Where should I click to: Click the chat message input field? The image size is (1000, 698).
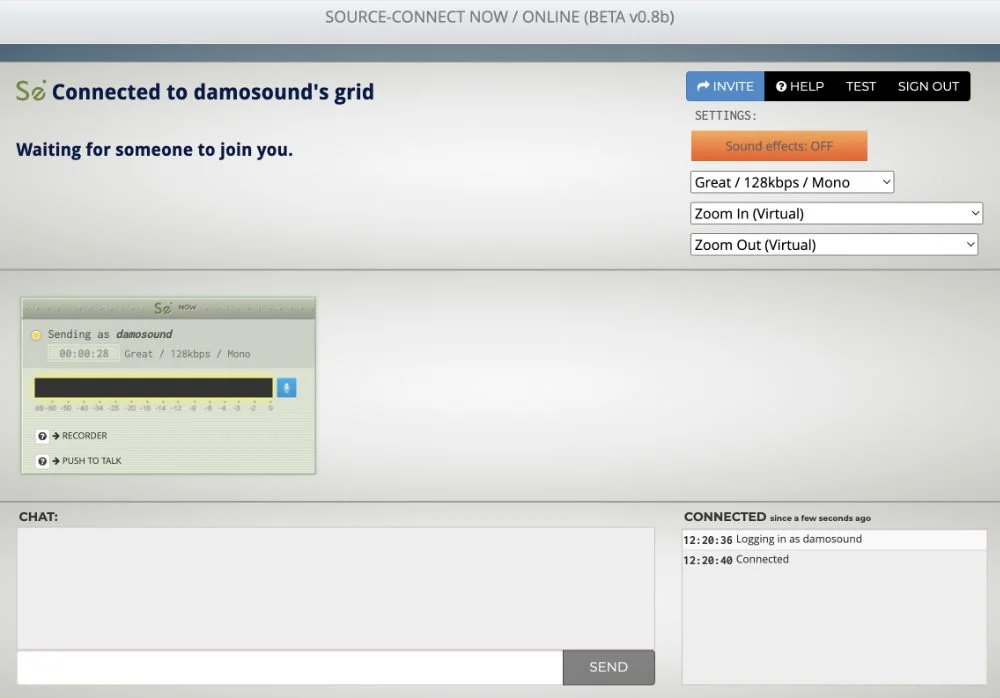pyautogui.click(x=290, y=667)
